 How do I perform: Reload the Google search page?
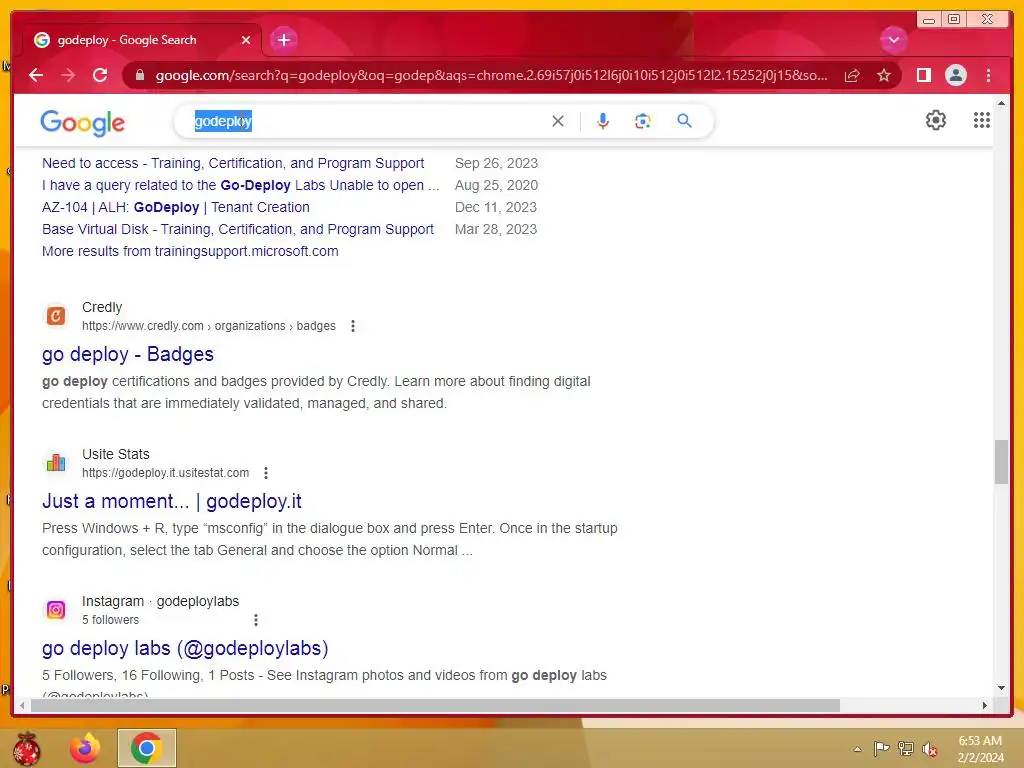point(100,75)
